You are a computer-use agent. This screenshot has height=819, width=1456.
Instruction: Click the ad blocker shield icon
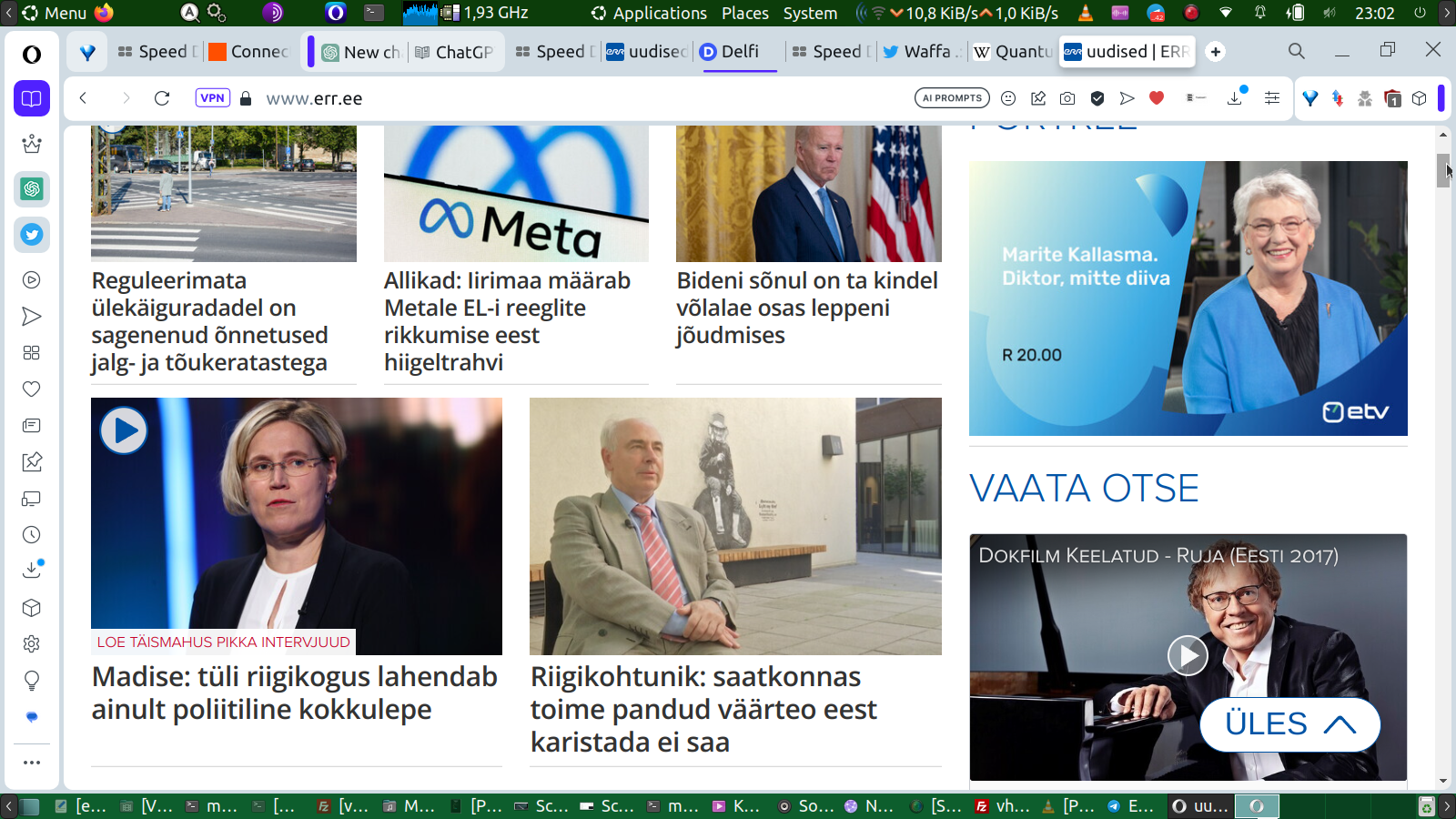pyautogui.click(x=1097, y=98)
